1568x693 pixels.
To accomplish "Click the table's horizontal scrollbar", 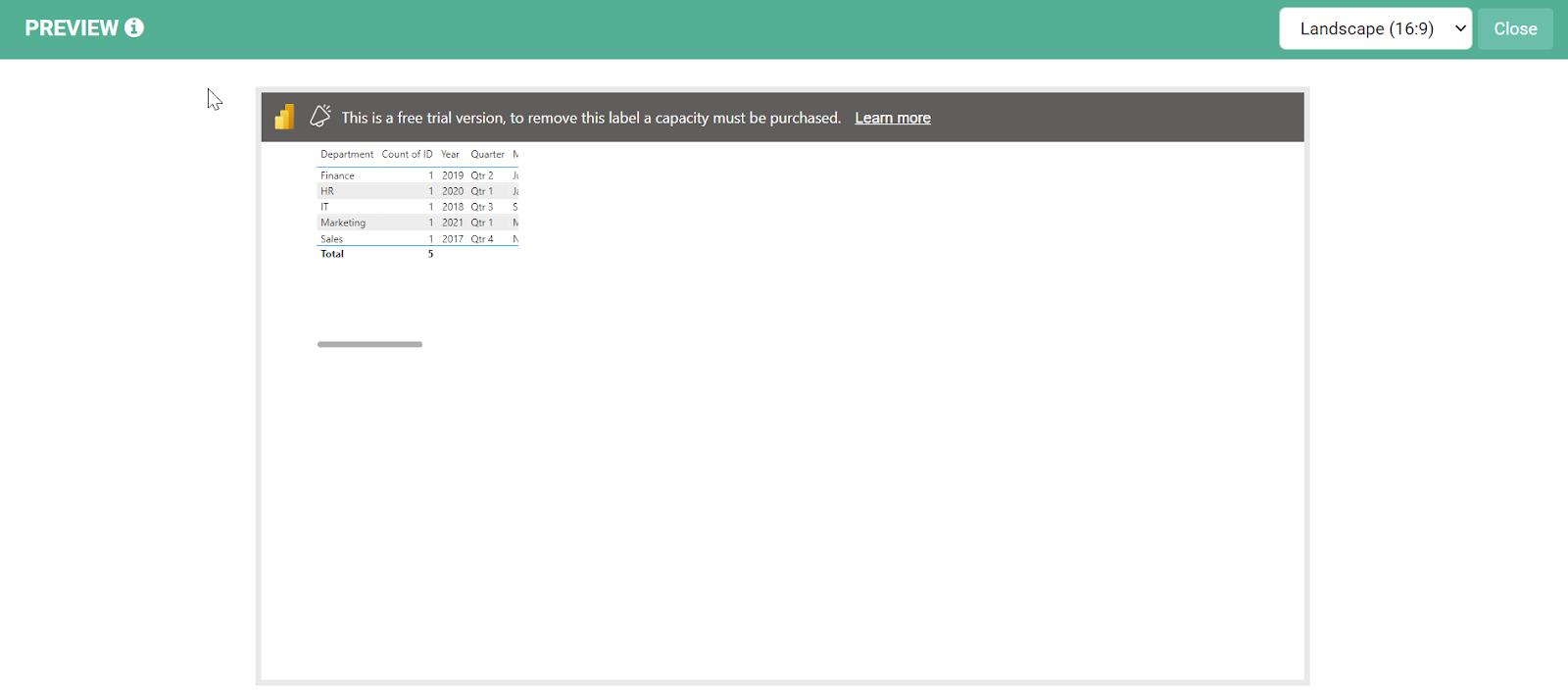I will click(369, 344).
